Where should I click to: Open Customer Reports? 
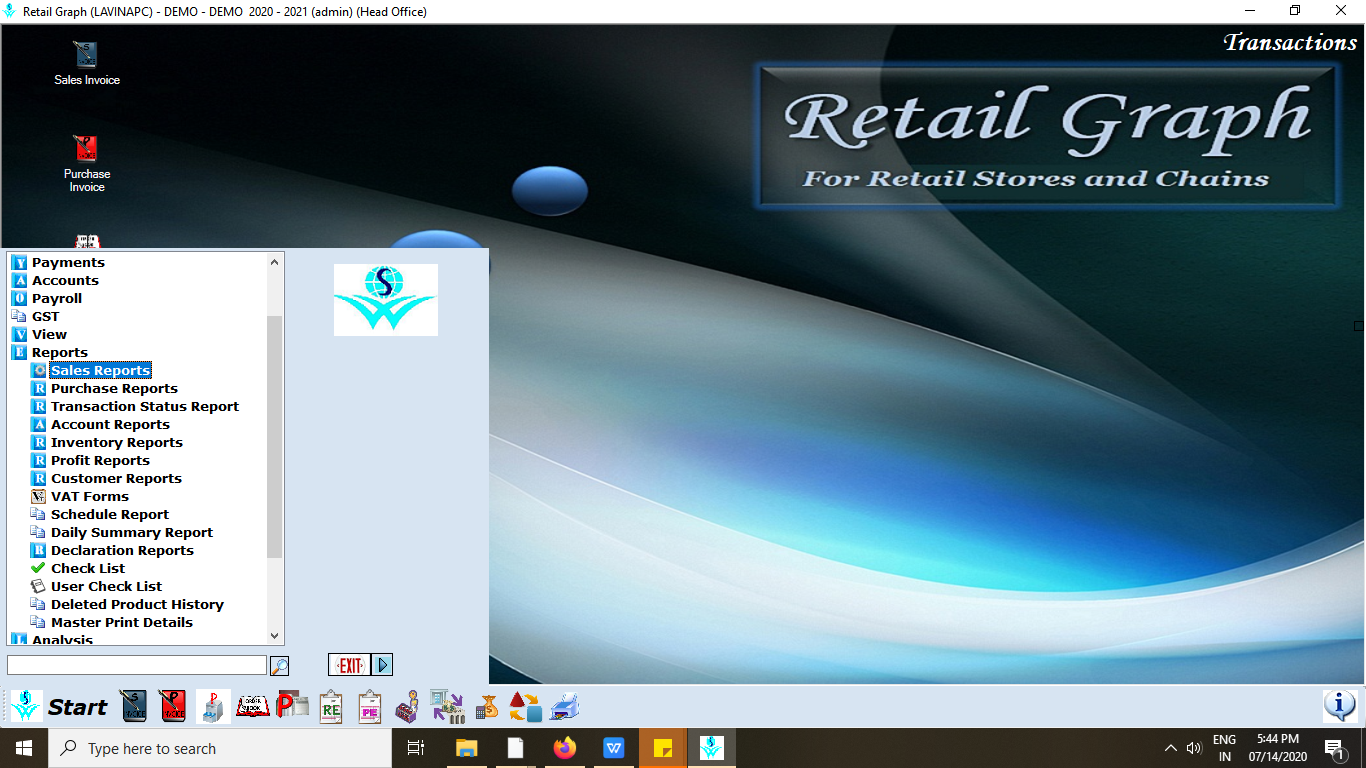[x=116, y=478]
